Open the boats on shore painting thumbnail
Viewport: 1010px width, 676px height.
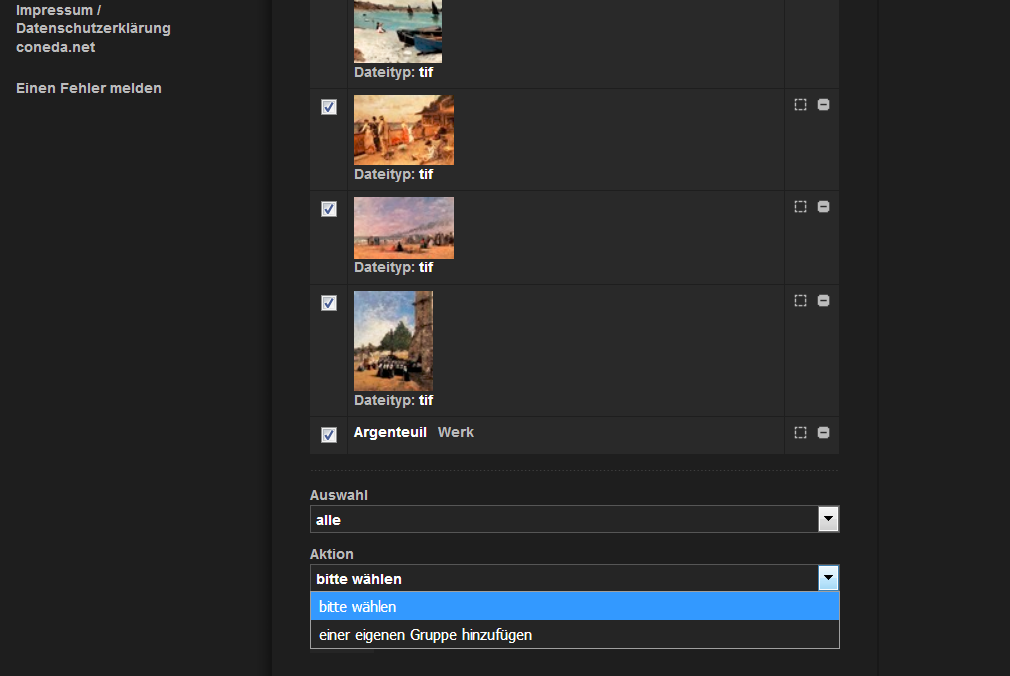(398, 31)
